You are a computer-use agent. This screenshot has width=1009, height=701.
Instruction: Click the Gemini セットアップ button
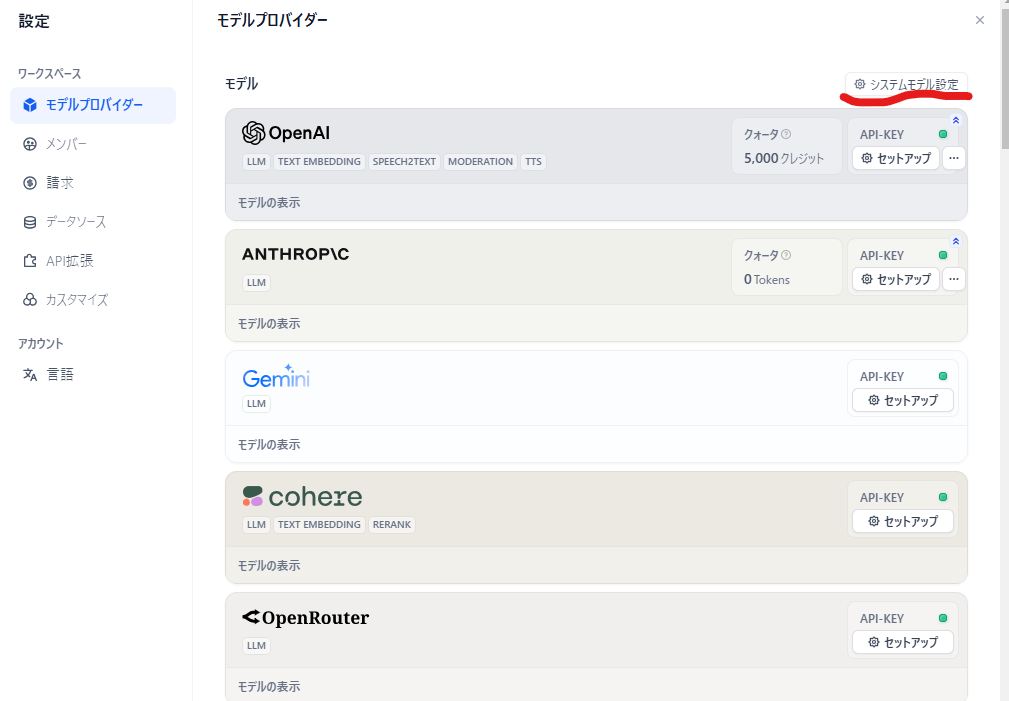(903, 400)
